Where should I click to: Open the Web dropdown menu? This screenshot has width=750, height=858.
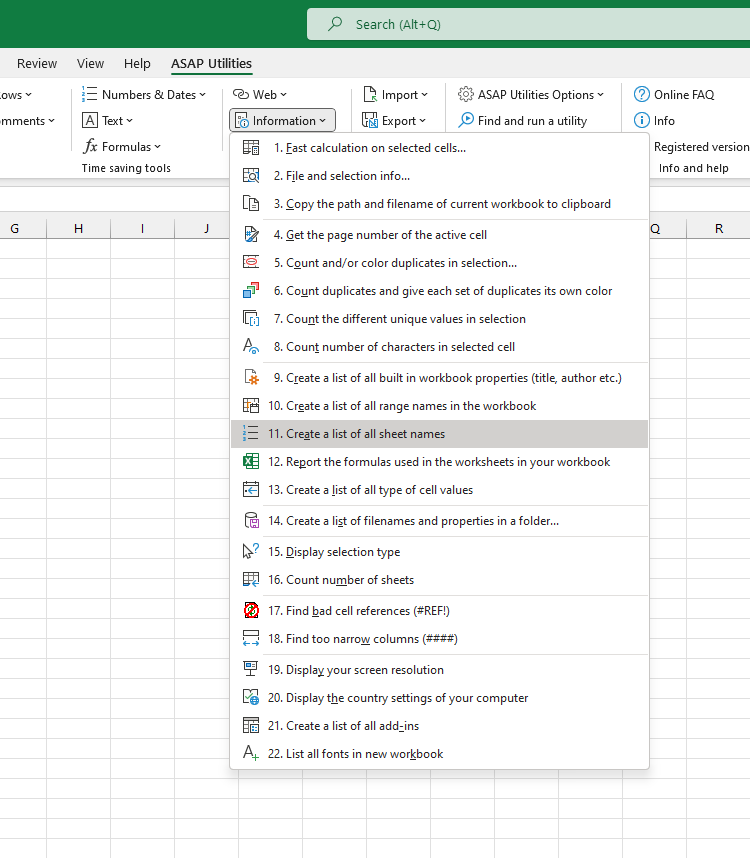point(260,95)
